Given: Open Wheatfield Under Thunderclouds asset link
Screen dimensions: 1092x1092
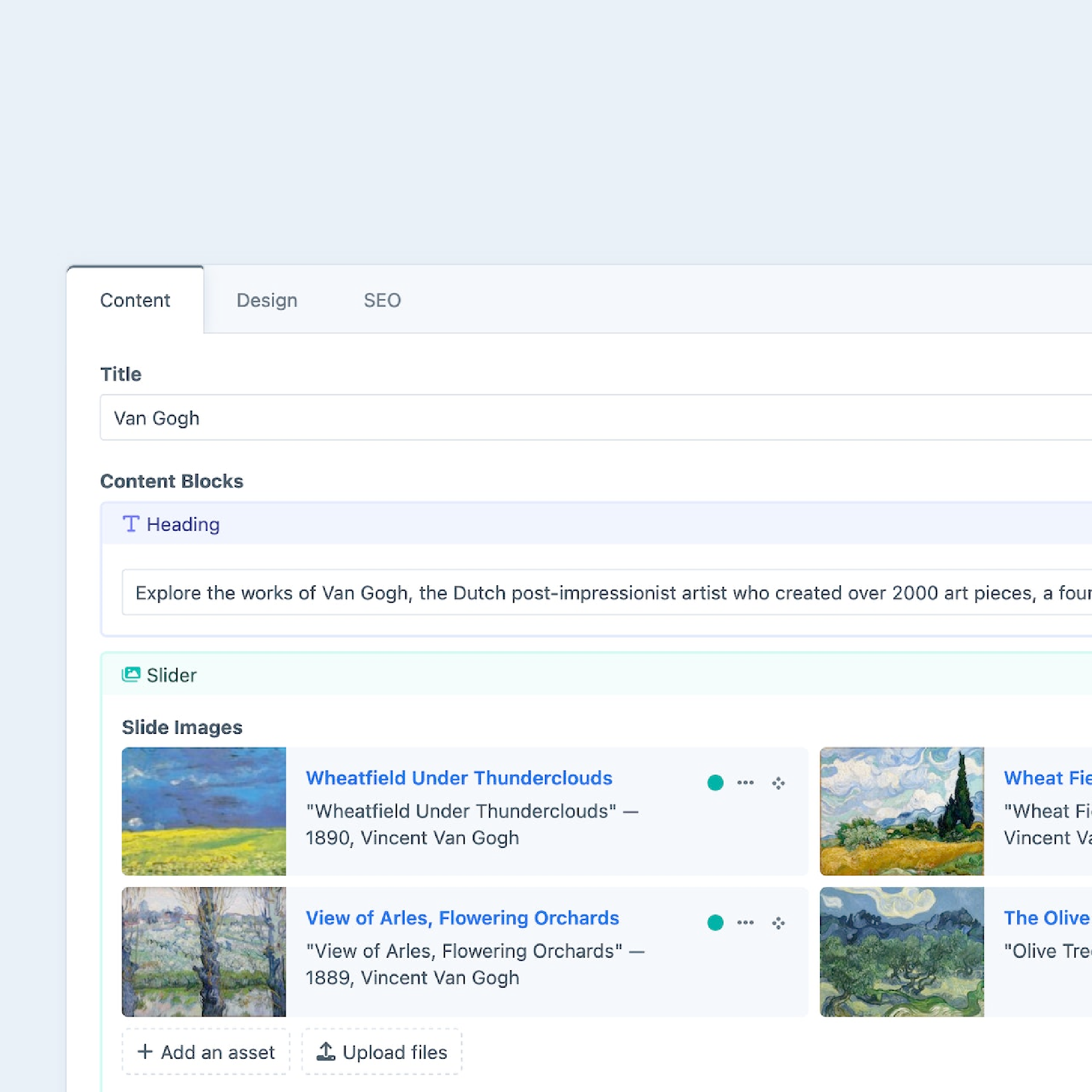Looking at the screenshot, I should click(459, 778).
